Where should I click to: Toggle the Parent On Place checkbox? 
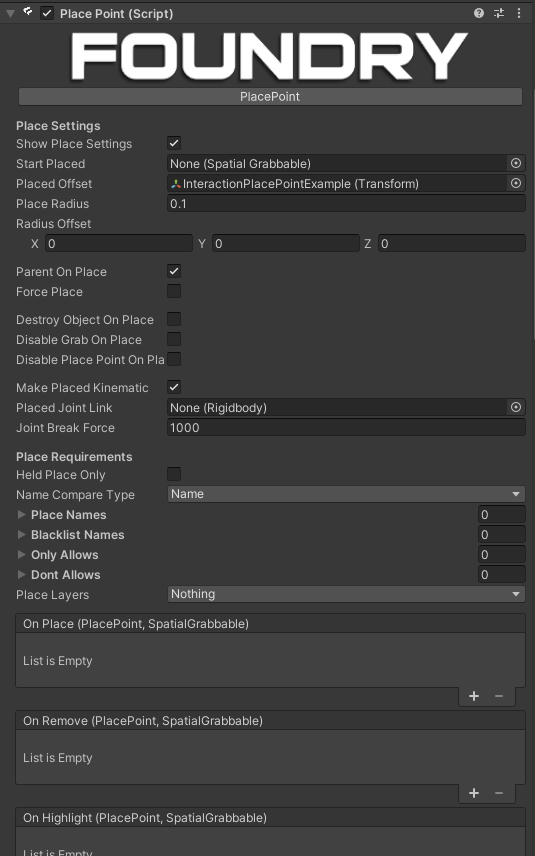point(174,271)
